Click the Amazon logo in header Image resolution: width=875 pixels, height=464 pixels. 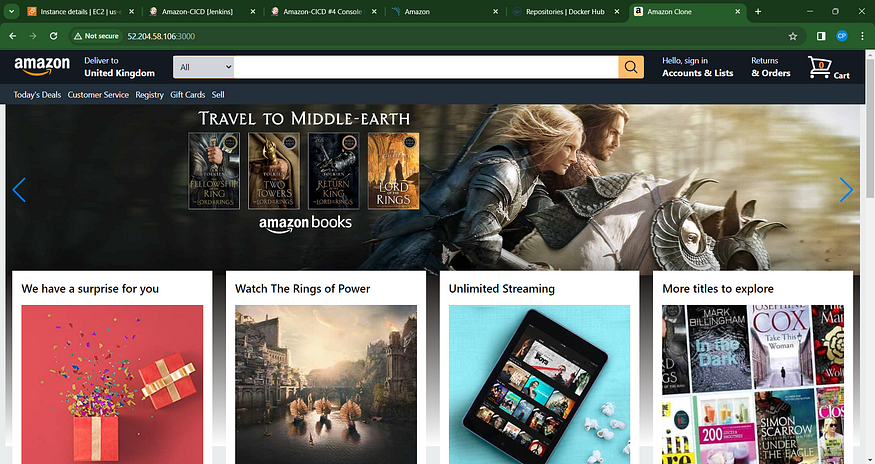pos(42,66)
